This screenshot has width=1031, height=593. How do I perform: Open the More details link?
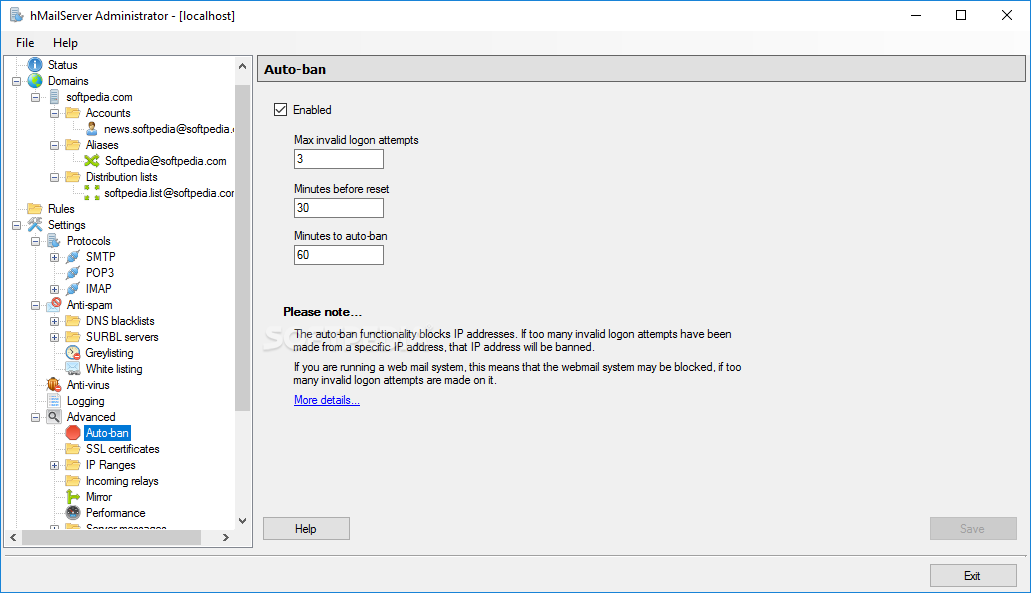327,400
